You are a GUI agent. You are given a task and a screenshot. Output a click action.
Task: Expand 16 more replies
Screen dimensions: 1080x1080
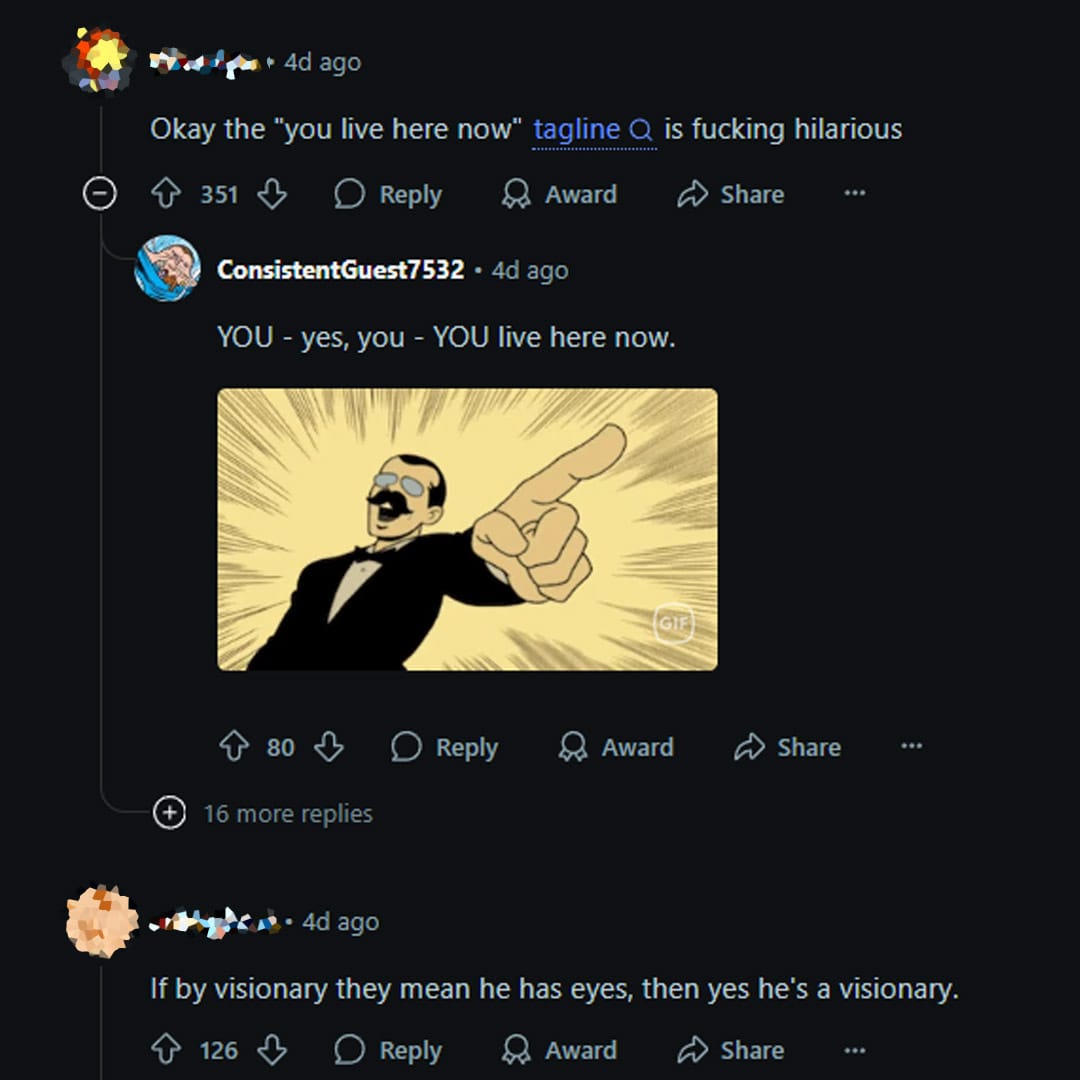pyautogui.click(x=169, y=813)
